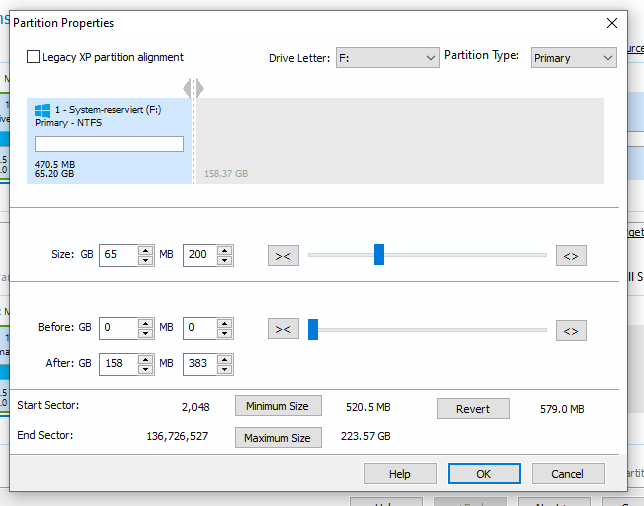Click the 579.0 MB revert value
This screenshot has width=644, height=506.
[562, 409]
